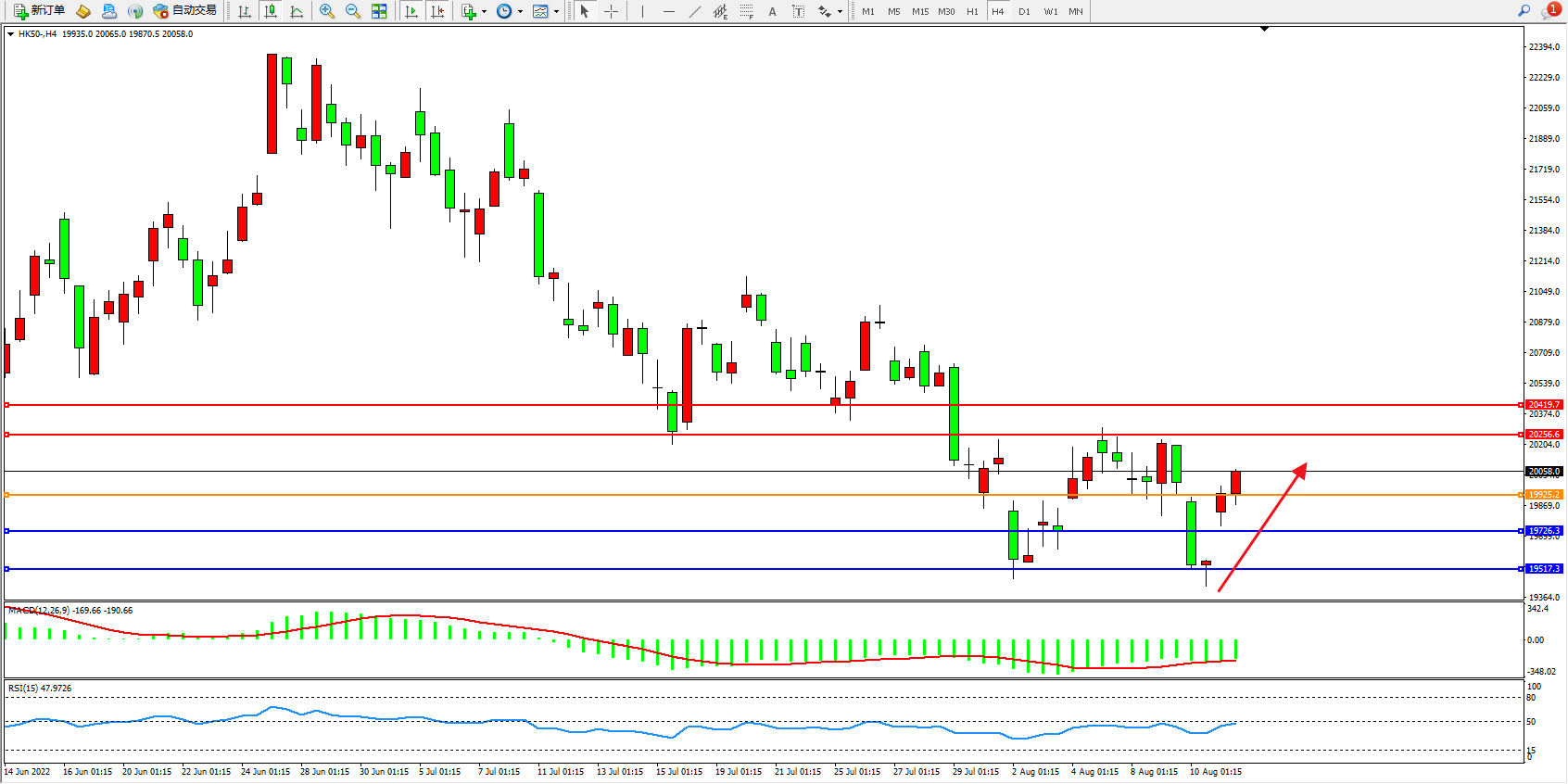The width and height of the screenshot is (1568, 784).
Task: Draw an equidistant channel
Action: (x=720, y=12)
